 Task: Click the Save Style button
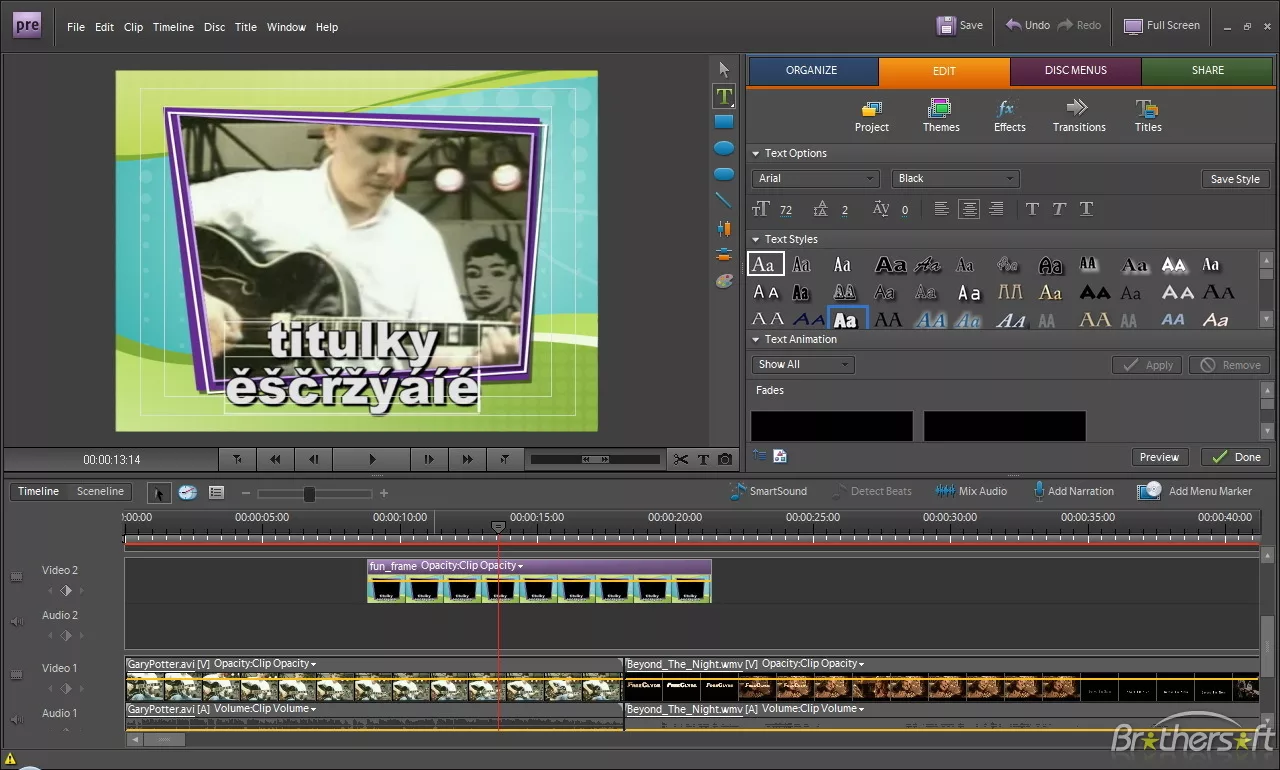coord(1234,179)
